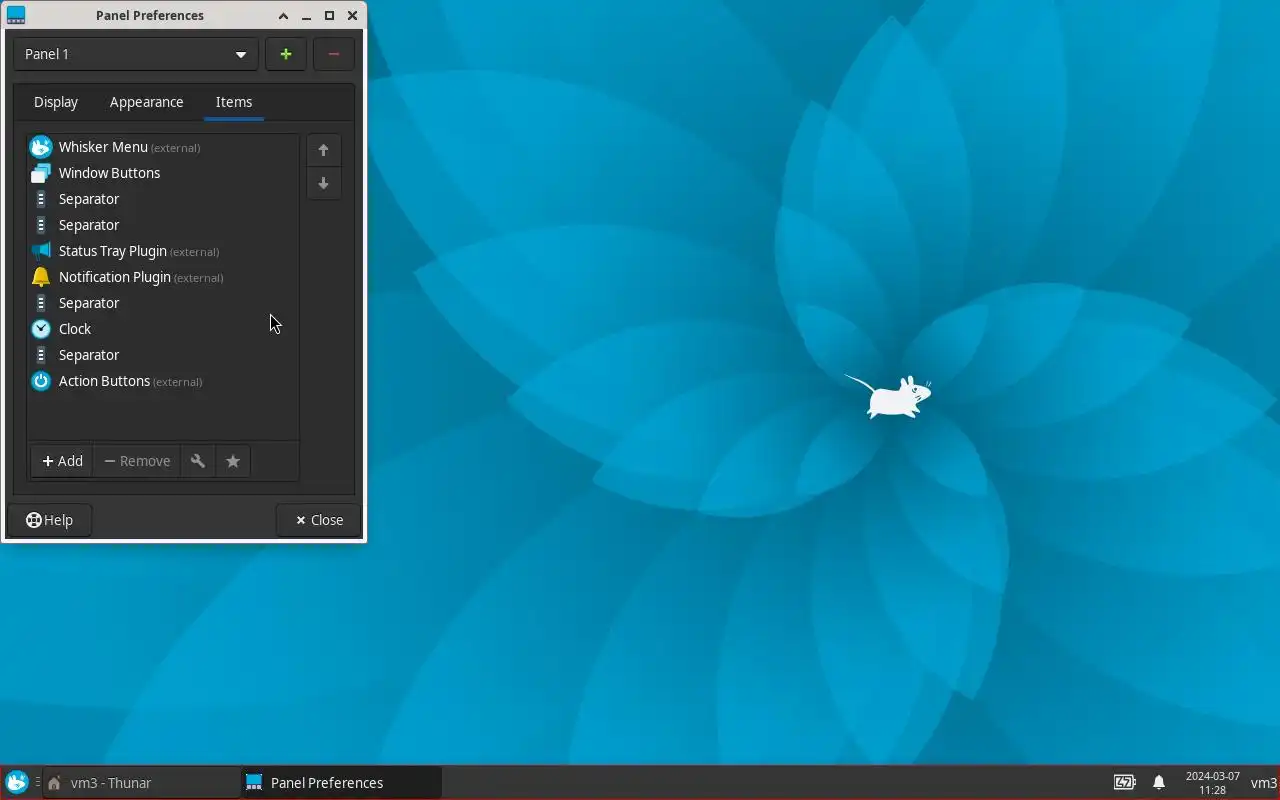Screen dimensions: 1280x800
Task: Select the Items tab
Action: click(x=234, y=102)
